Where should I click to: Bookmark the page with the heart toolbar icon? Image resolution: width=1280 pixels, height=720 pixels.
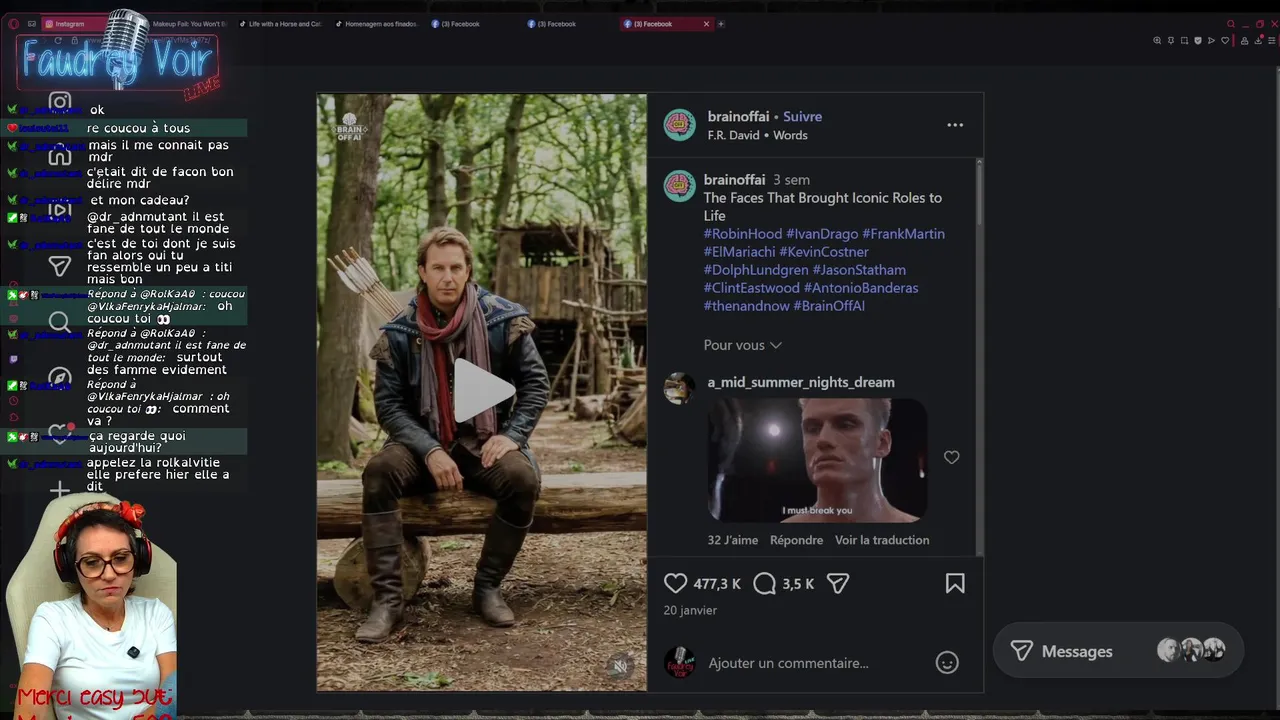coord(1225,41)
